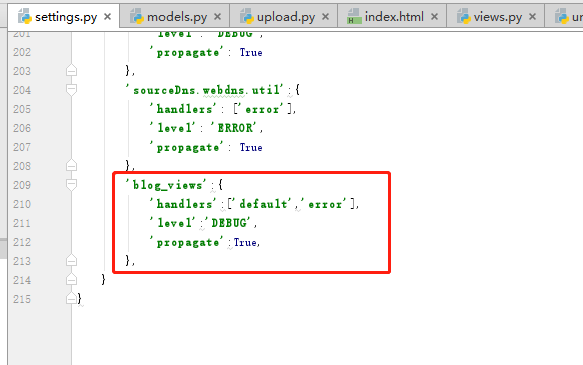Click 'ERROR' level value on line 206
This screenshot has width=583, height=365.
pyautogui.click(x=233, y=128)
